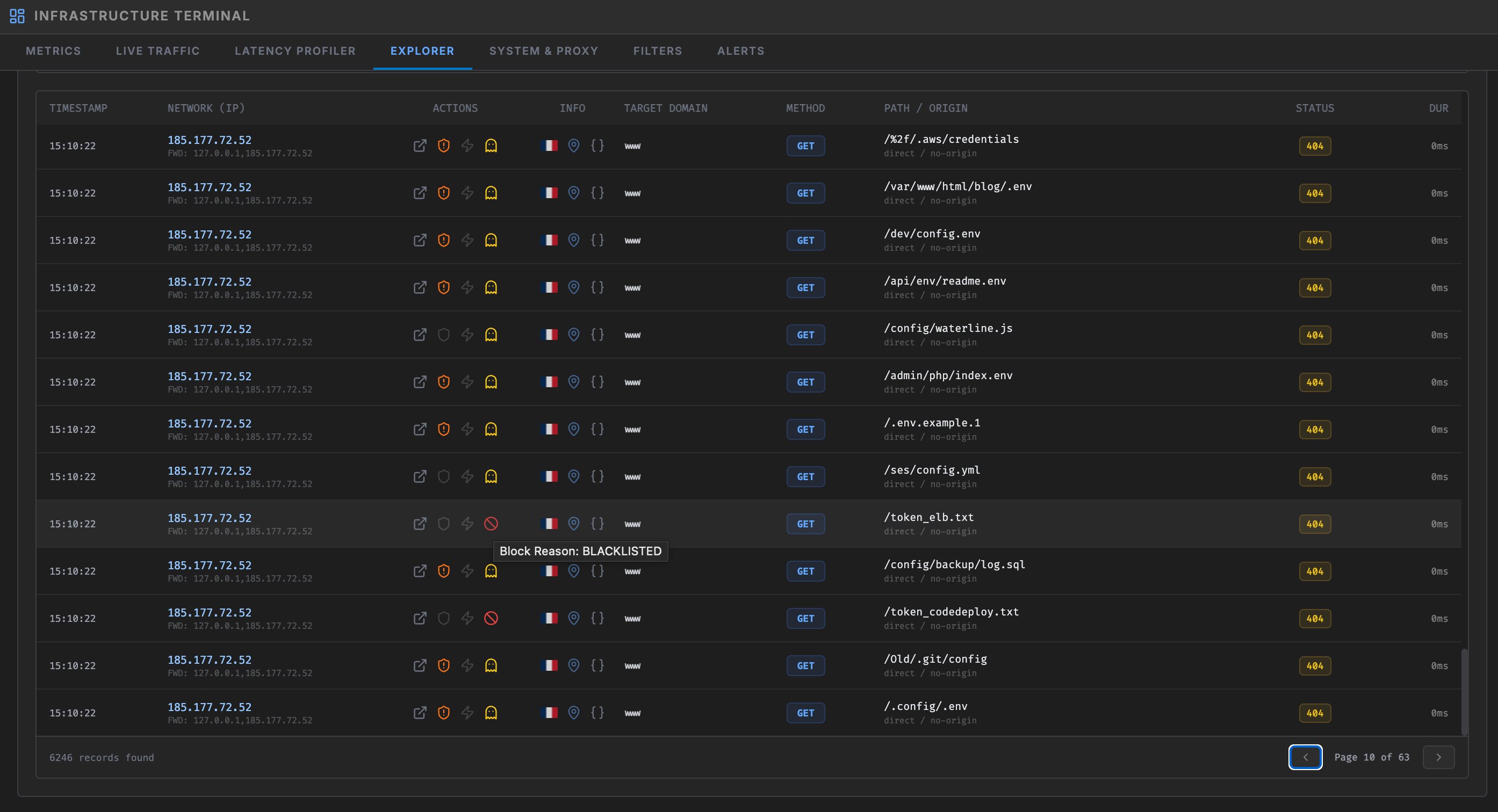Click French flag in /admin/php/index.env row
1498x812 pixels.
[x=549, y=382]
